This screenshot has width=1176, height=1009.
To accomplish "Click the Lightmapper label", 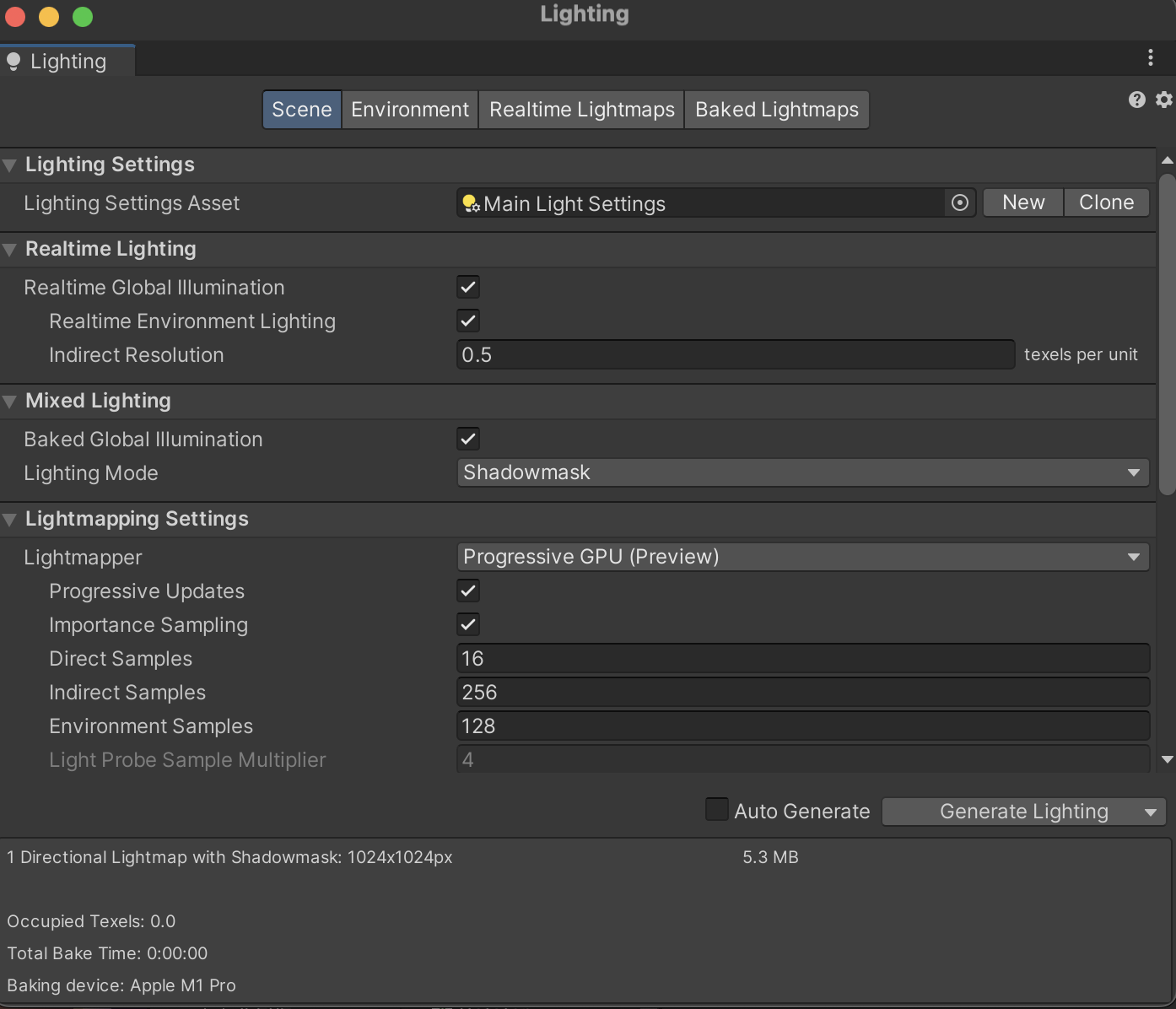I will point(83,558).
